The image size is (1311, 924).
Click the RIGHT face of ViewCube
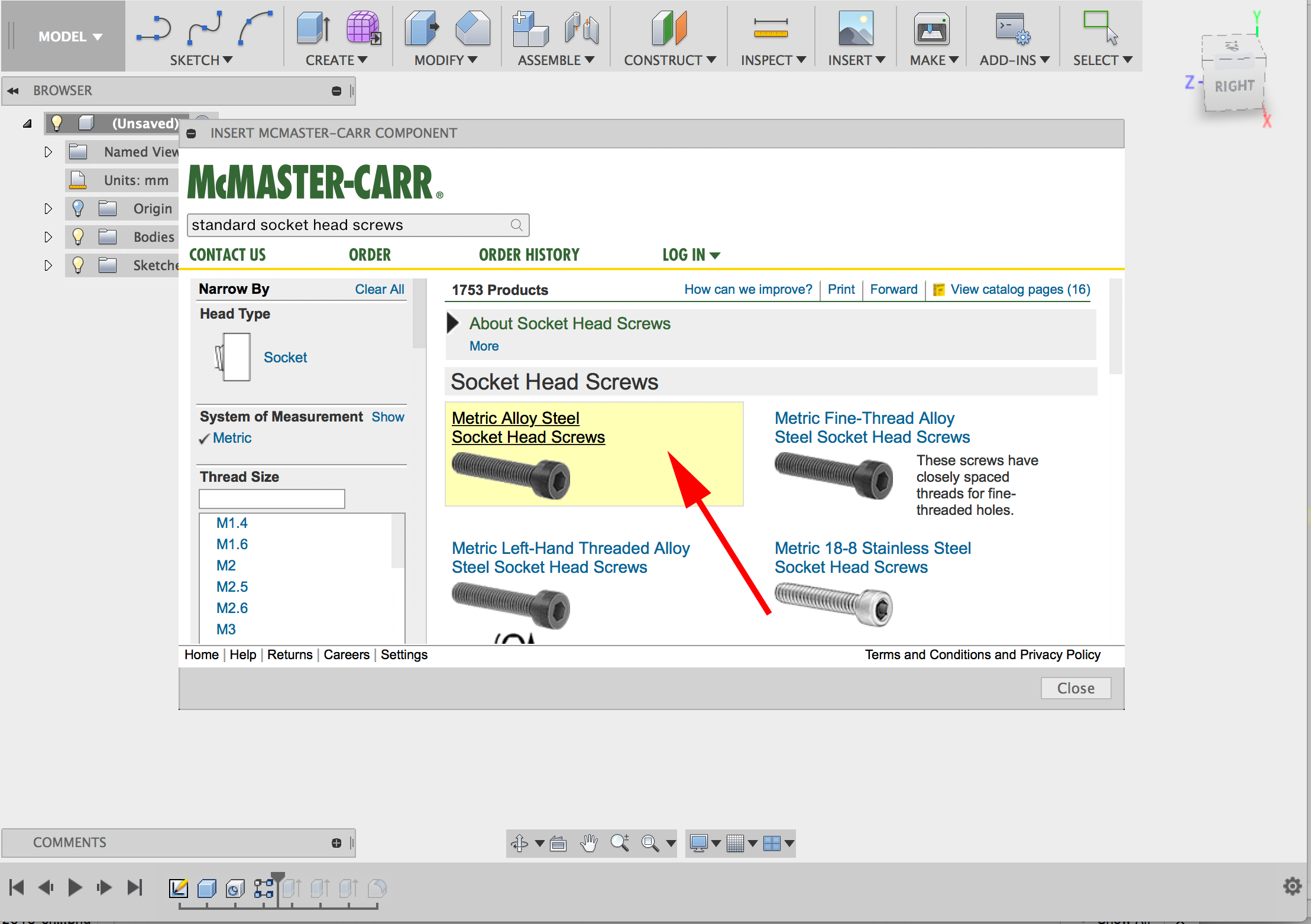point(1234,86)
